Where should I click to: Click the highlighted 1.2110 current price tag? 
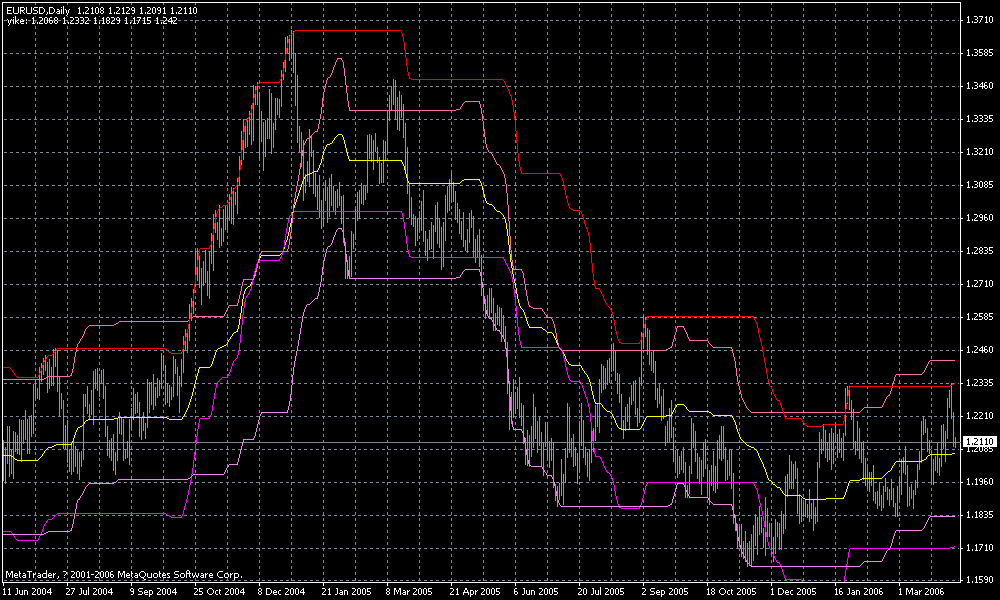pyautogui.click(x=980, y=441)
